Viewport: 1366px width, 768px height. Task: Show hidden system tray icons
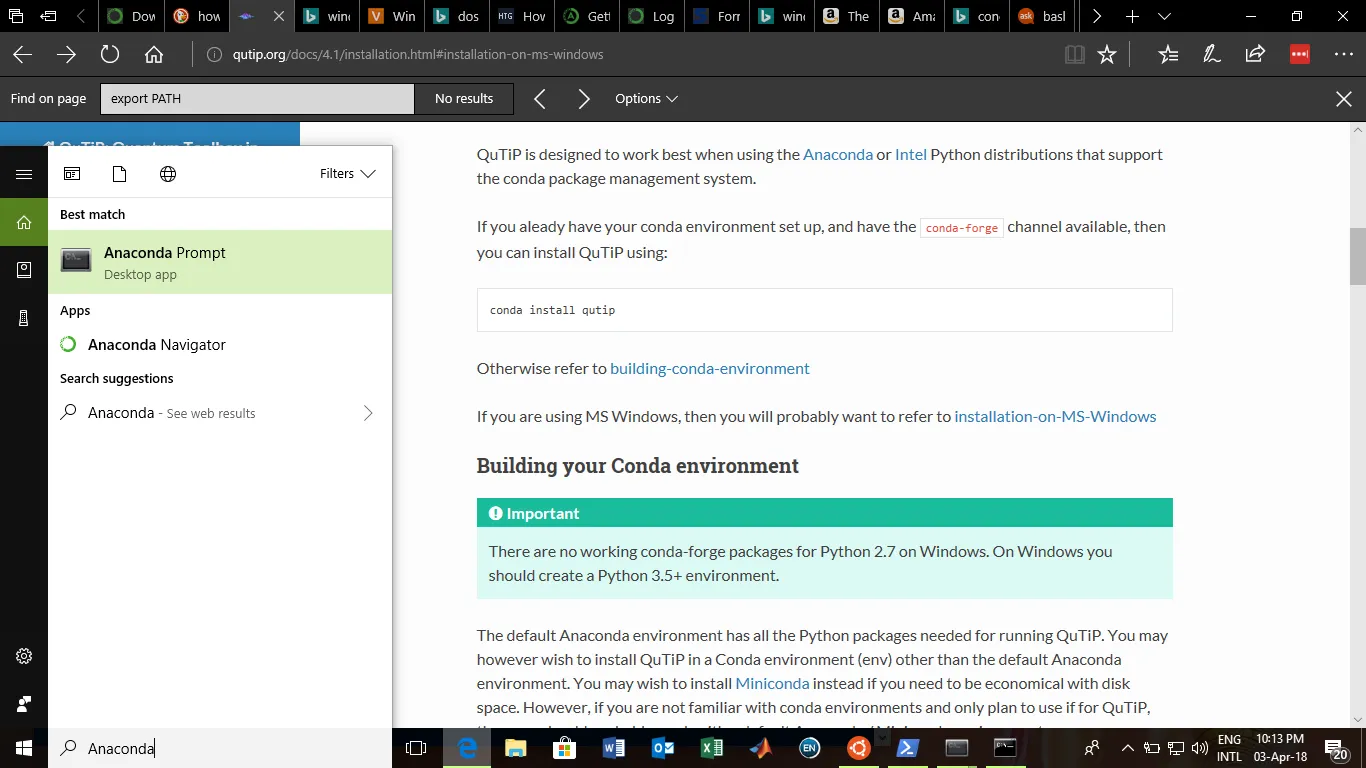tap(1127, 748)
